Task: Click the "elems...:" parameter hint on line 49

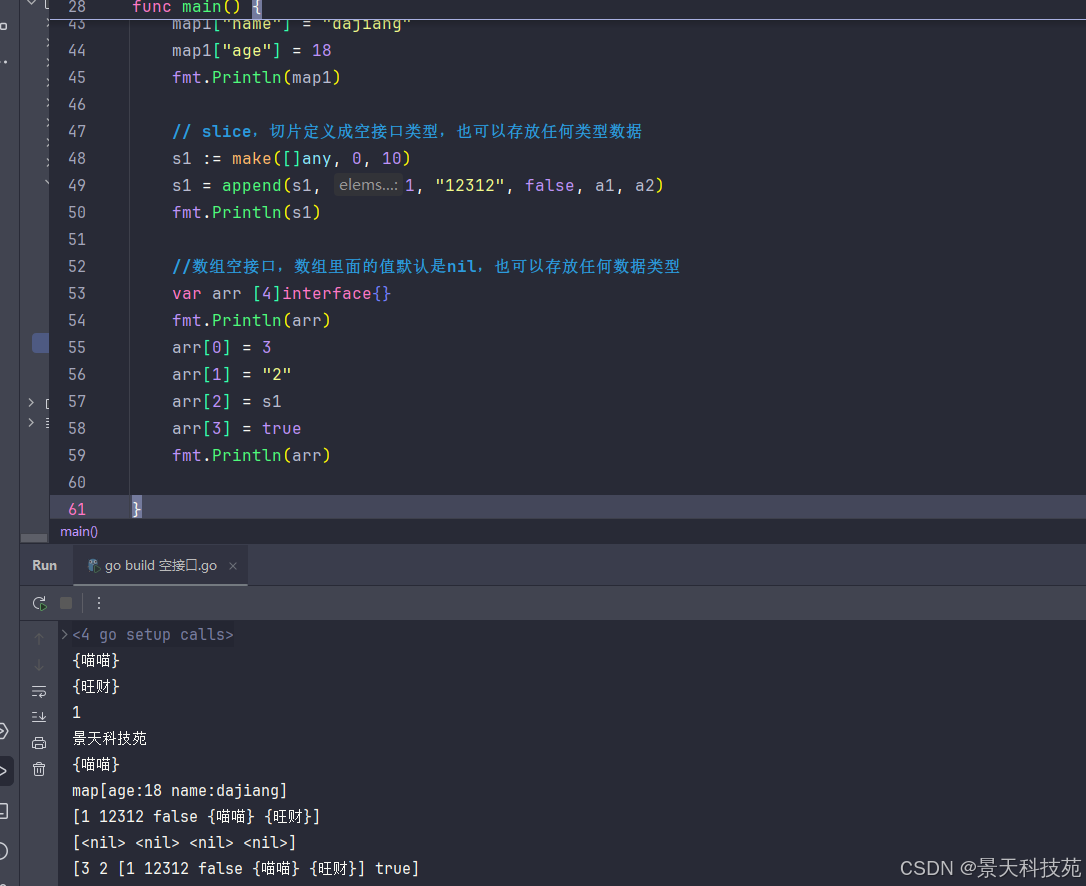Action: pos(367,185)
